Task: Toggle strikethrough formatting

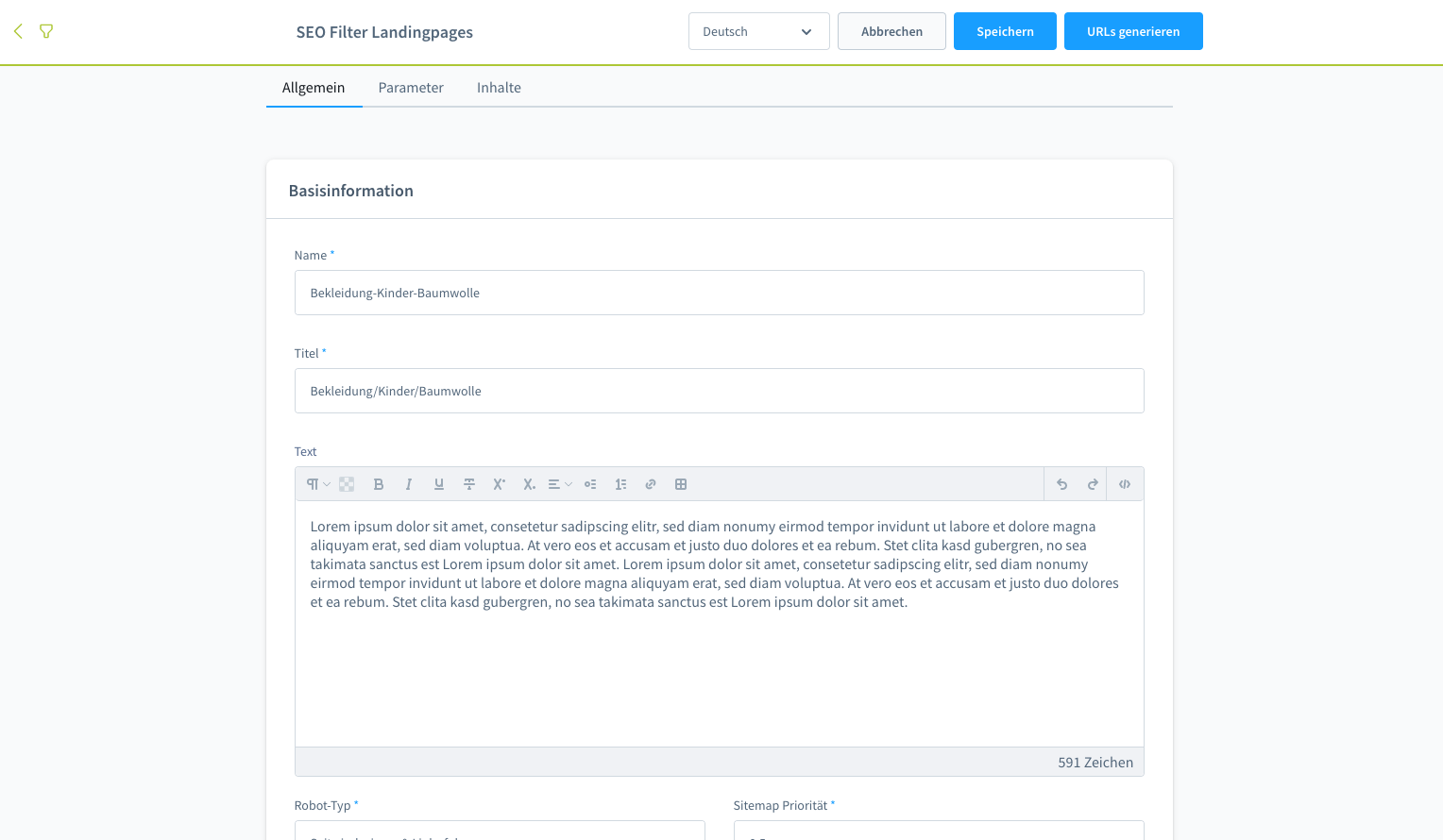Action: pyautogui.click(x=469, y=484)
